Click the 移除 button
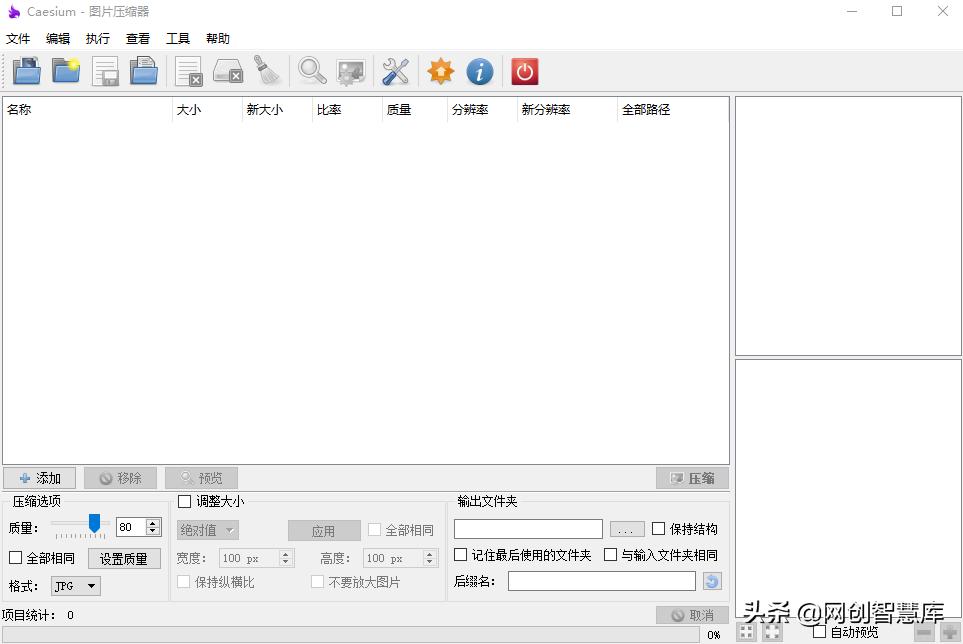 (120, 478)
